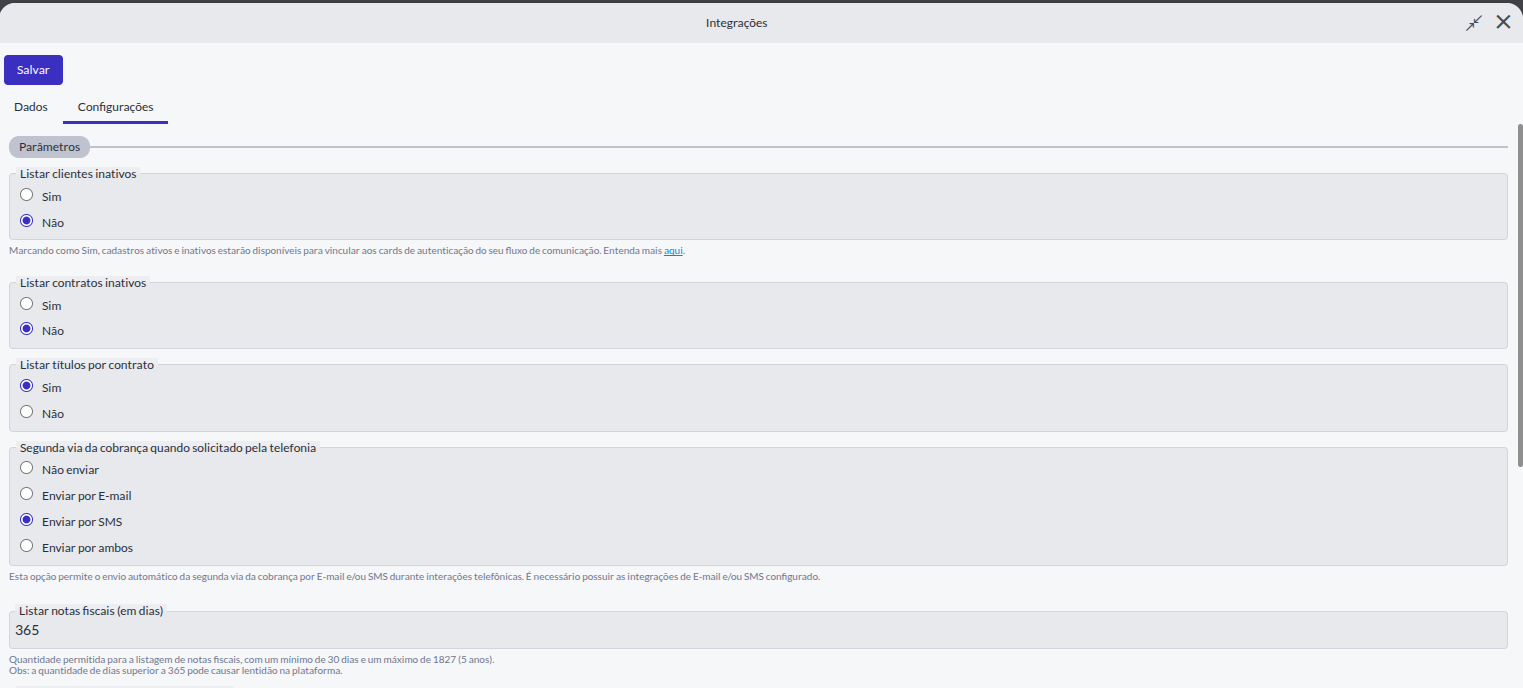Viewport: 1523px width, 688px height.
Task: Click the 'Segunda via da cobrança' group label
Action: 168,448
